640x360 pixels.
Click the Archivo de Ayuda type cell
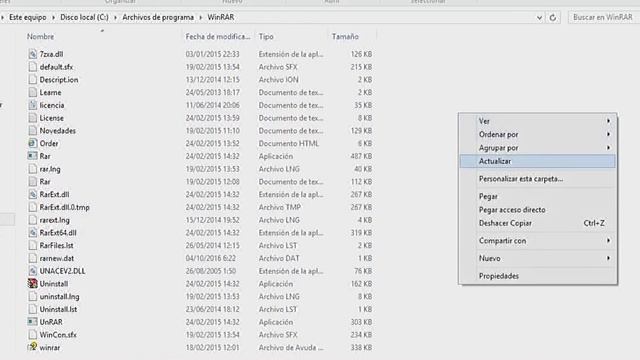(291, 347)
